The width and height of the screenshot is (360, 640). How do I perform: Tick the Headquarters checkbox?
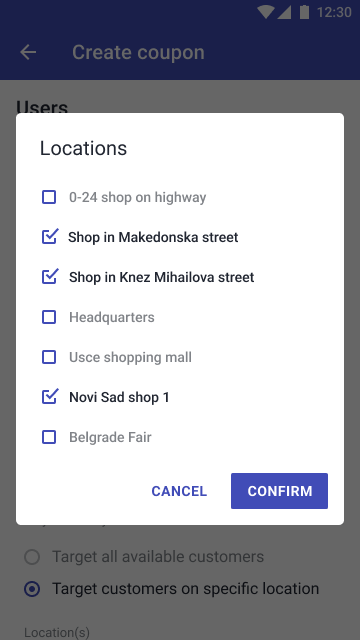(x=49, y=317)
